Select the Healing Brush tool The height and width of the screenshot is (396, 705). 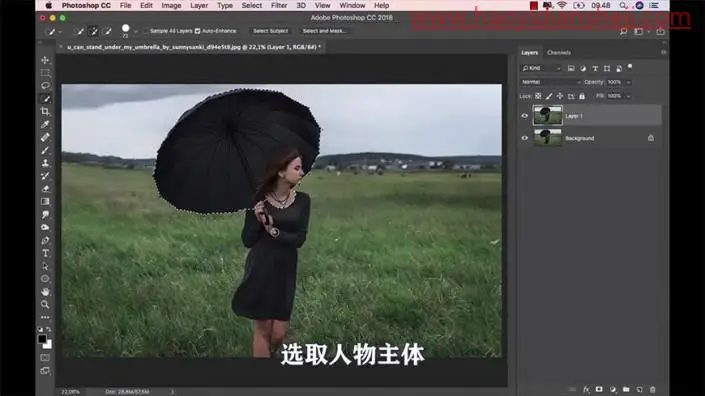coord(45,137)
